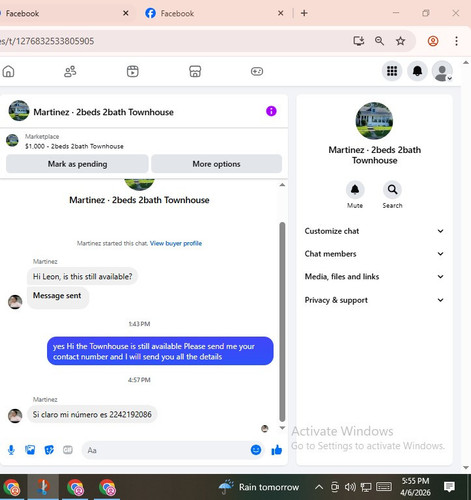Open a new browser tab
471x500 pixels.
point(304,13)
